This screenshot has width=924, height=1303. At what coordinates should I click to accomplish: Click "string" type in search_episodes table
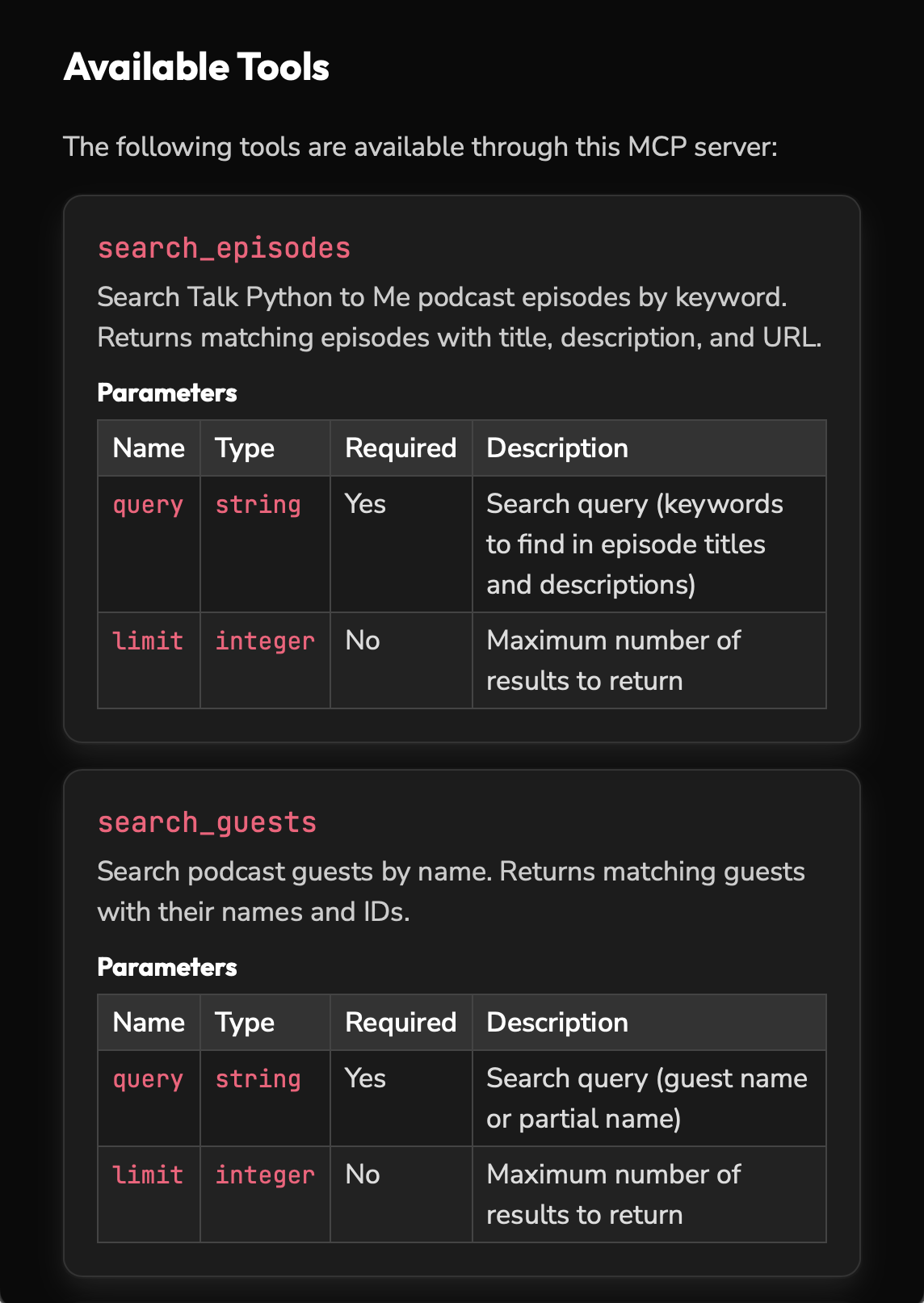(258, 505)
